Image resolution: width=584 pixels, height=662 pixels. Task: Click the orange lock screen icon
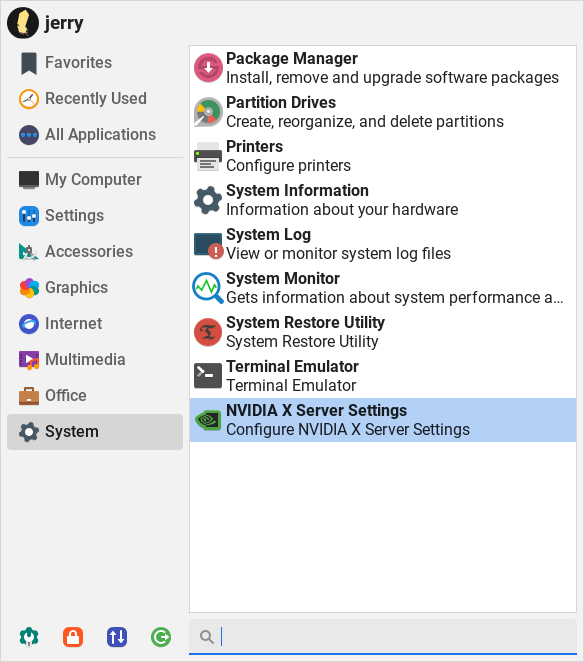pyautogui.click(x=73, y=637)
